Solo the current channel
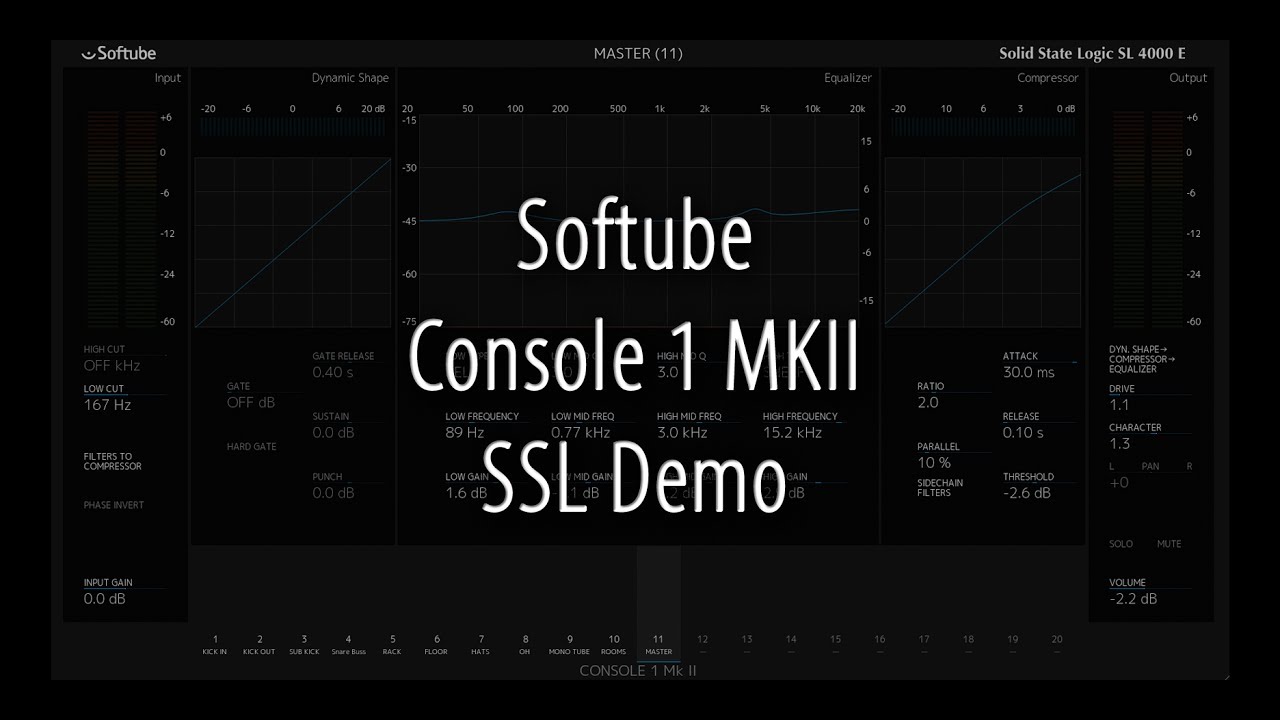 pos(1121,544)
